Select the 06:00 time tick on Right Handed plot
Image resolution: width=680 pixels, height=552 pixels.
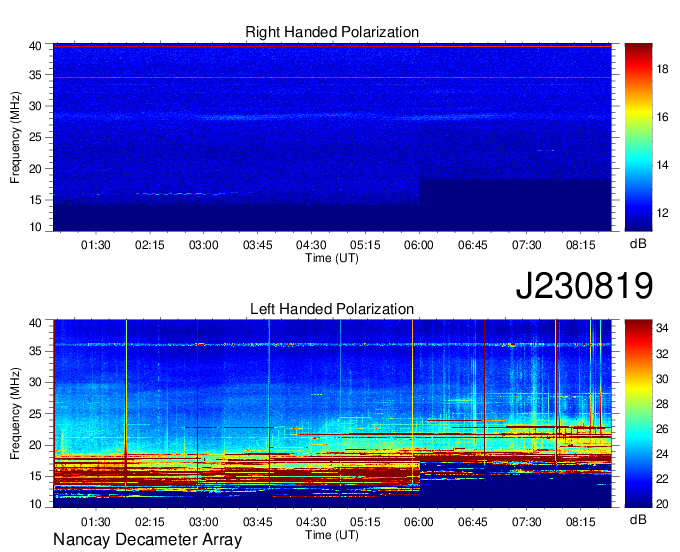click(x=419, y=245)
